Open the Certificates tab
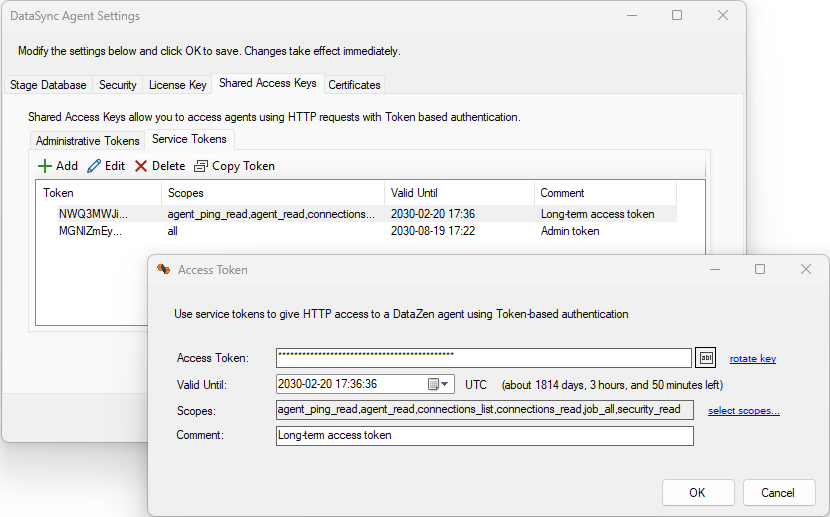Screen dimensions: 830x517 click(354, 85)
